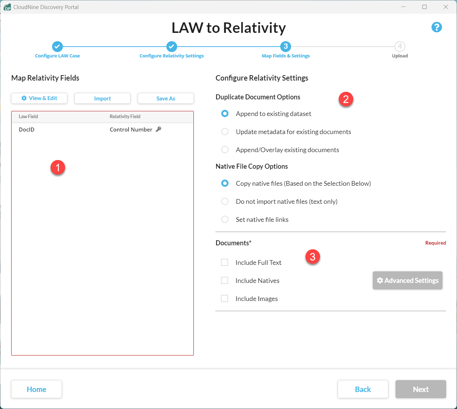The image size is (457, 409).
Task: Go Back to previous step
Action: point(363,389)
